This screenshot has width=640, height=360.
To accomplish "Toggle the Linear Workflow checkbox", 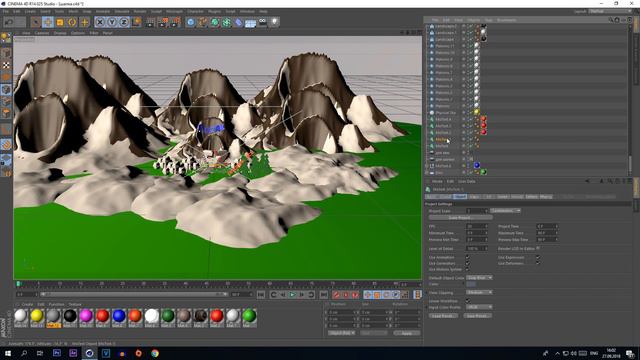I will point(467,301).
